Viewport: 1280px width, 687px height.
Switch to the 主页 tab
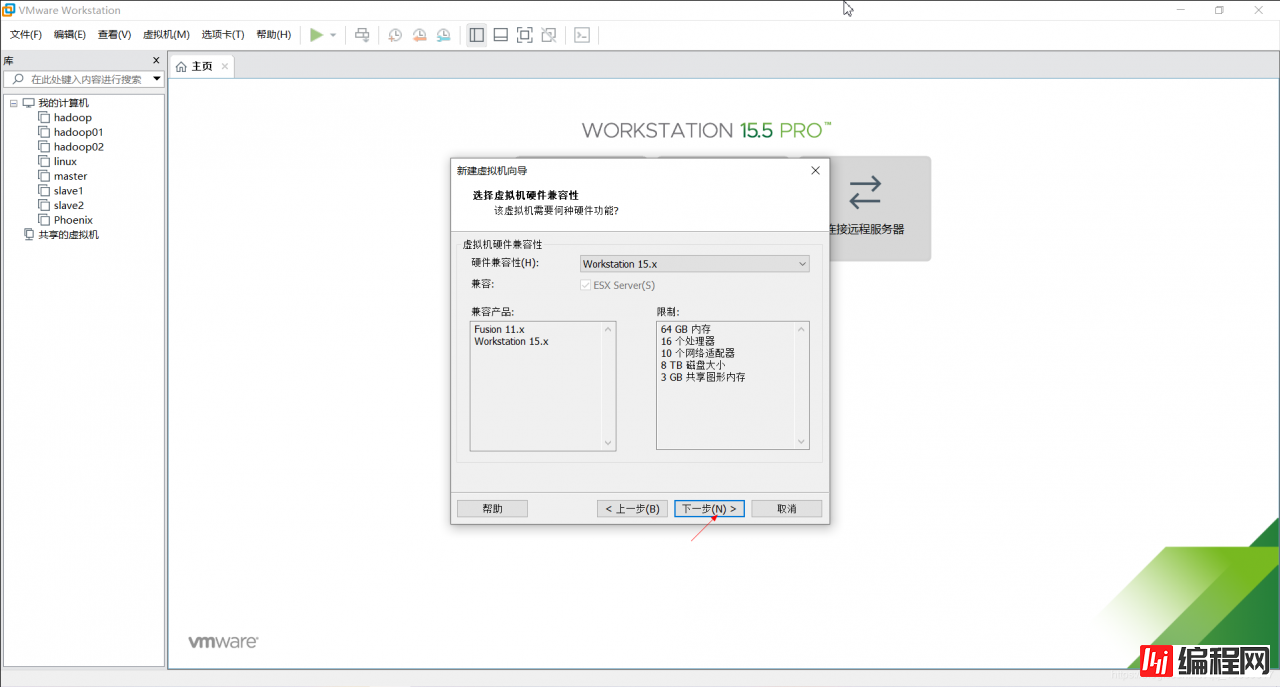point(203,67)
